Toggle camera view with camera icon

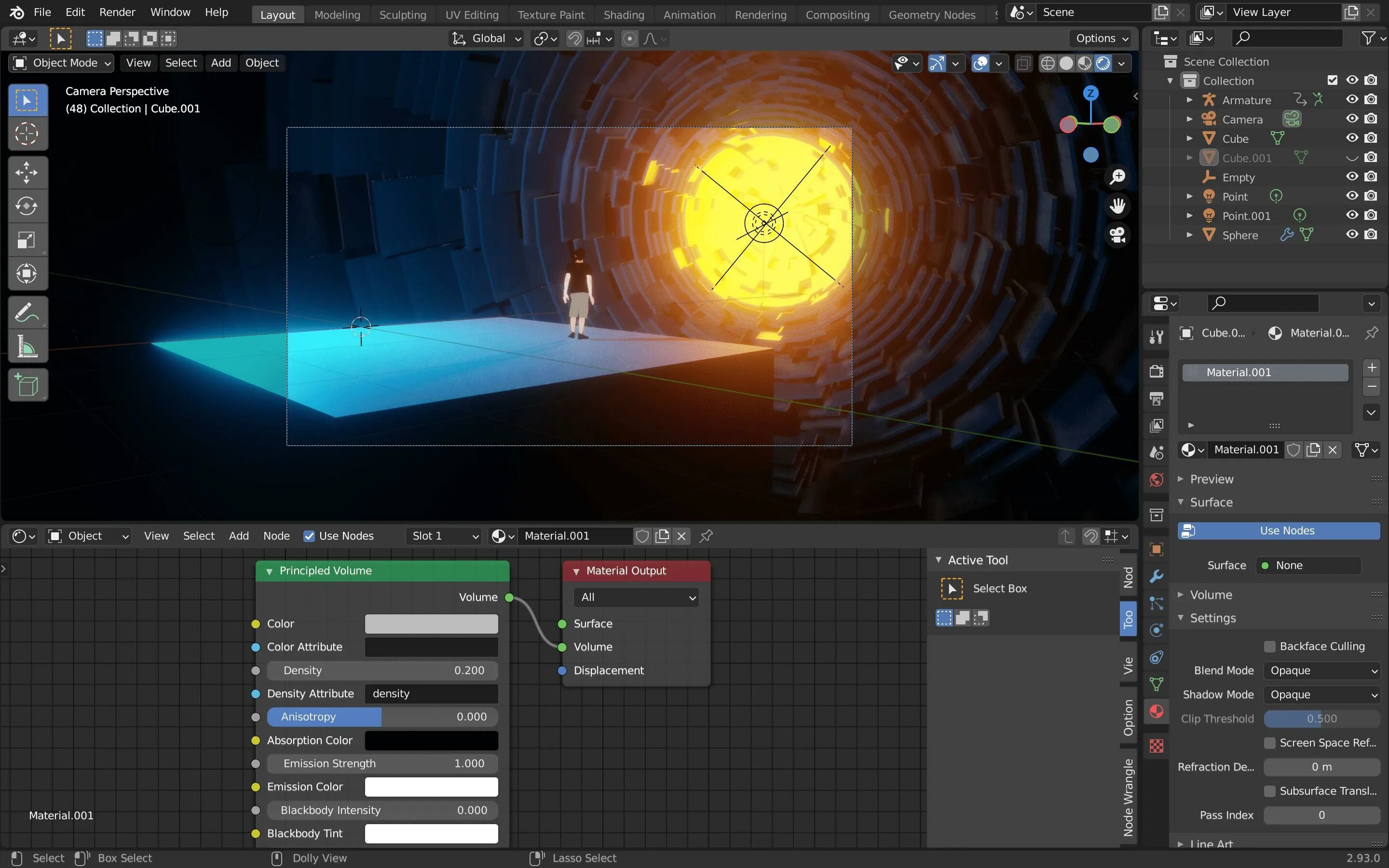coord(1117,235)
